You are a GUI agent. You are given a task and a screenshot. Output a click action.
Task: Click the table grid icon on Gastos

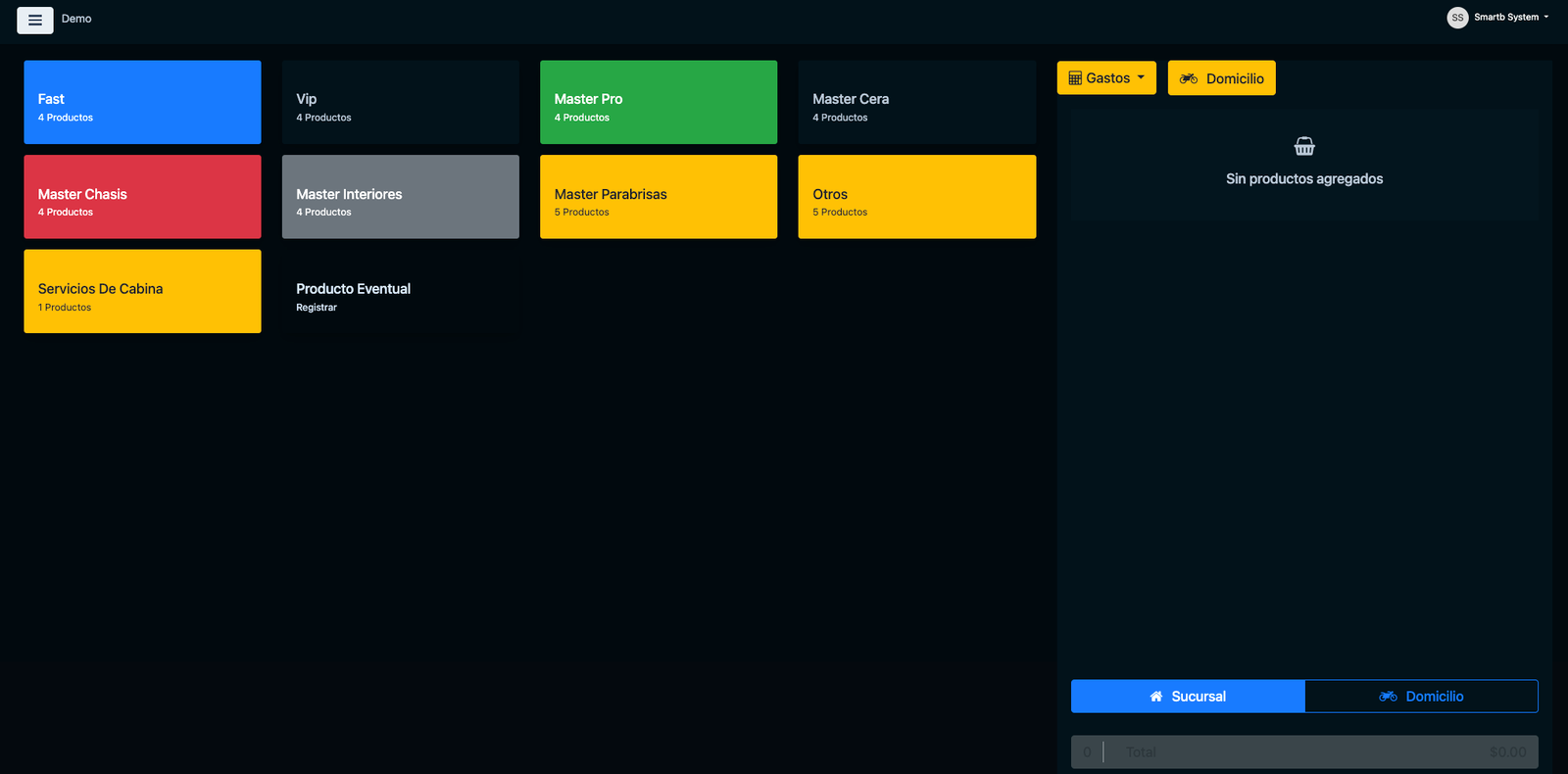coord(1075,78)
